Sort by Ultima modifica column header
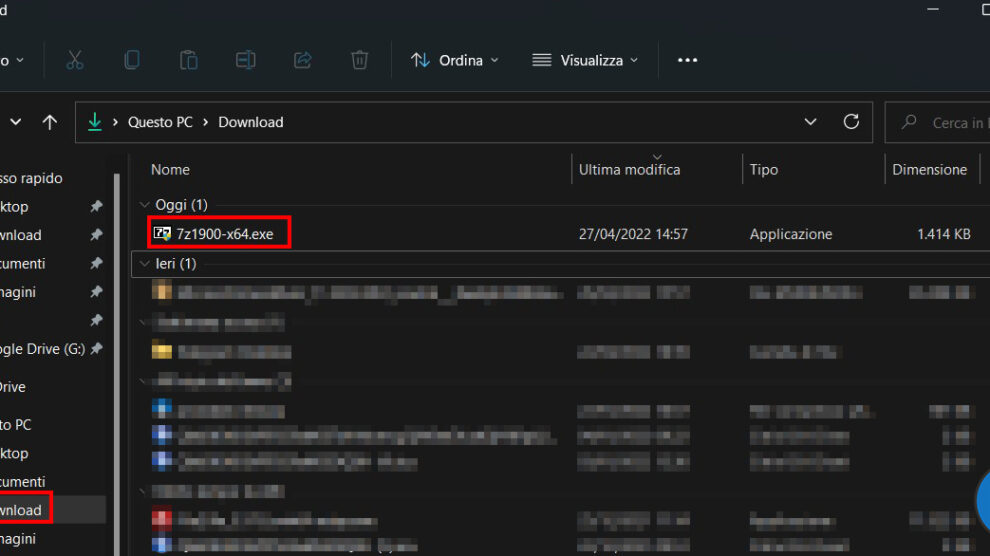 click(629, 170)
